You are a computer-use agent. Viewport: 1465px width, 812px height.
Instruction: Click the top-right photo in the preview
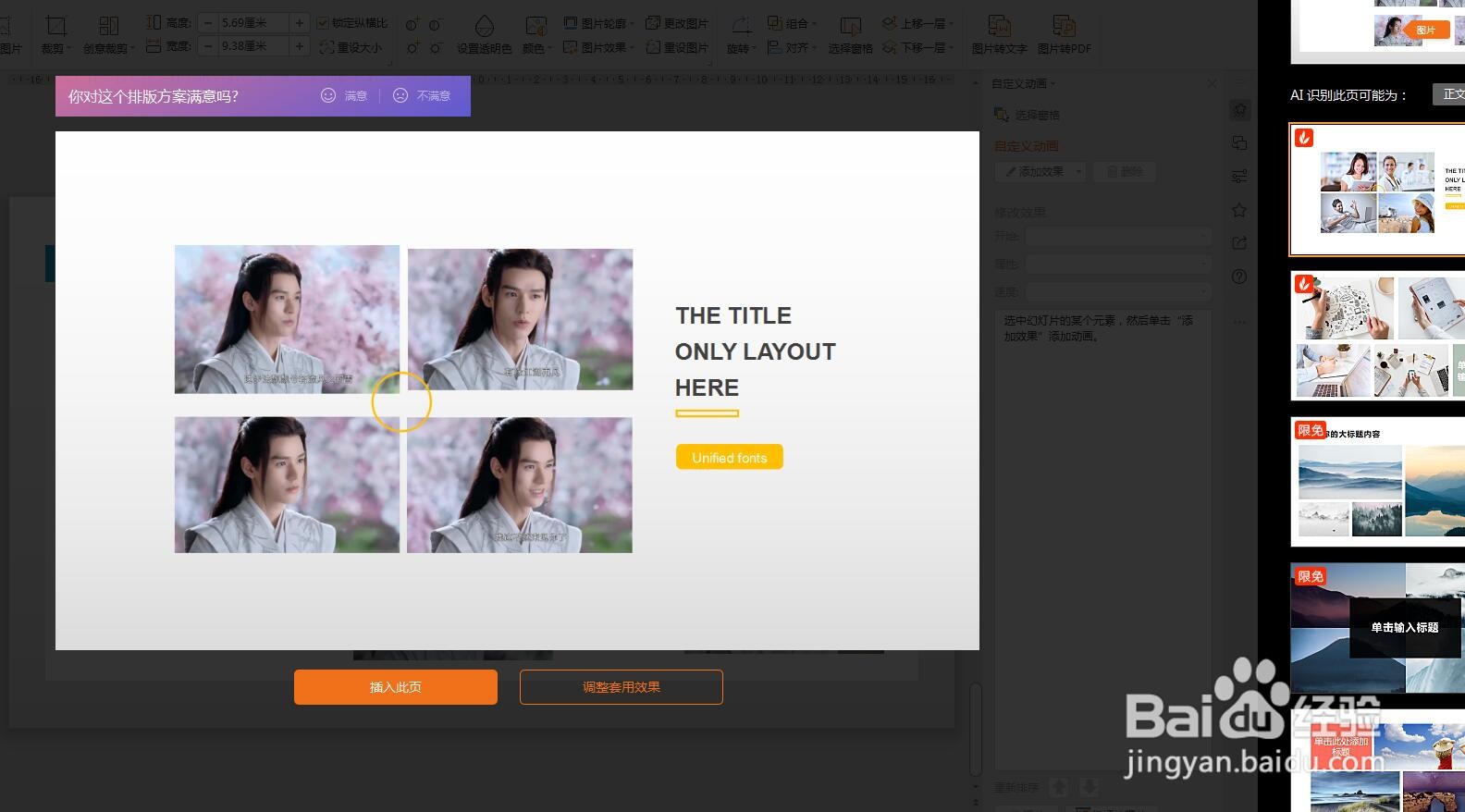(521, 319)
